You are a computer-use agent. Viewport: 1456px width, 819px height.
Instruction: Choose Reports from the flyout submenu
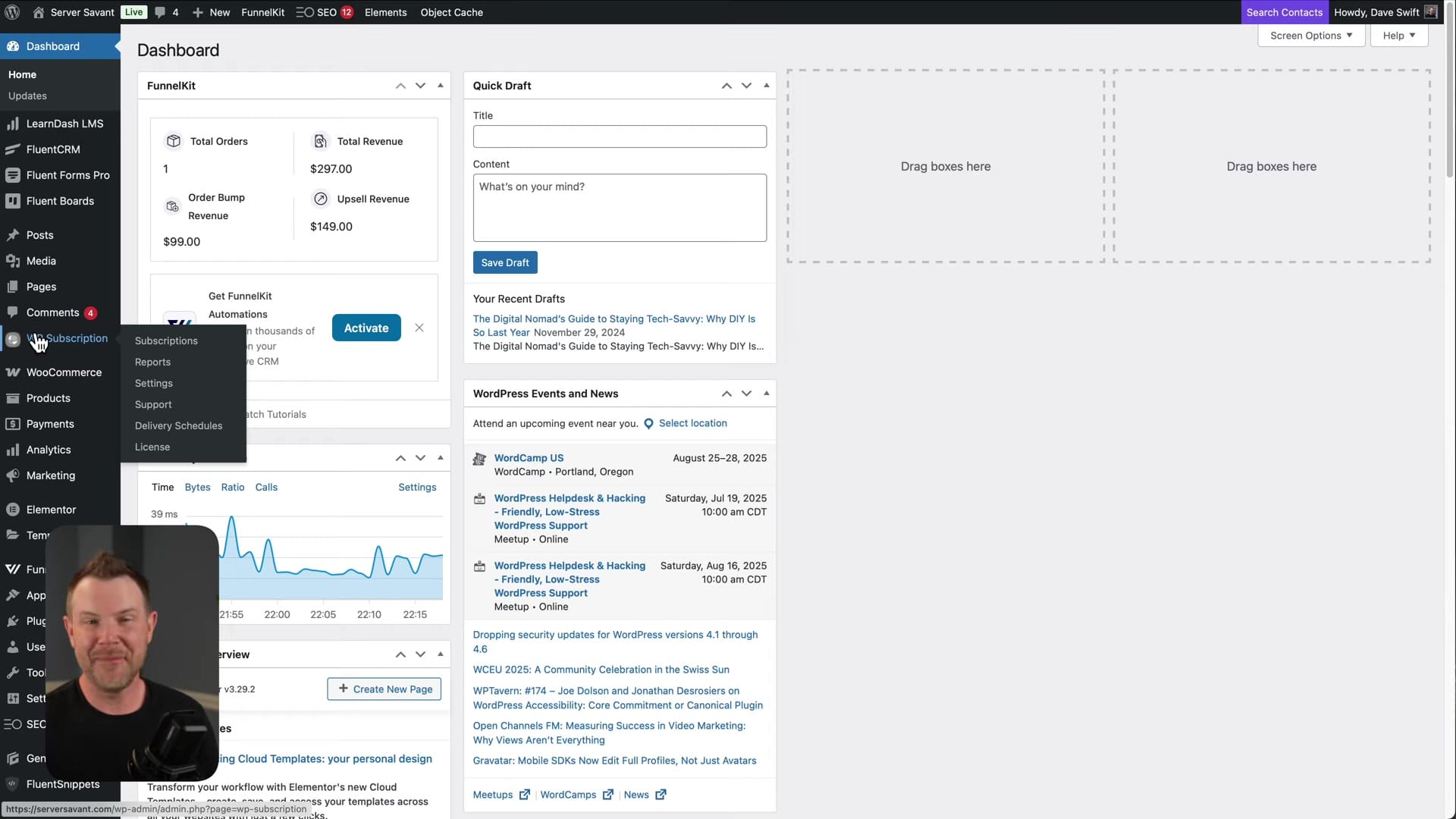pyautogui.click(x=152, y=362)
